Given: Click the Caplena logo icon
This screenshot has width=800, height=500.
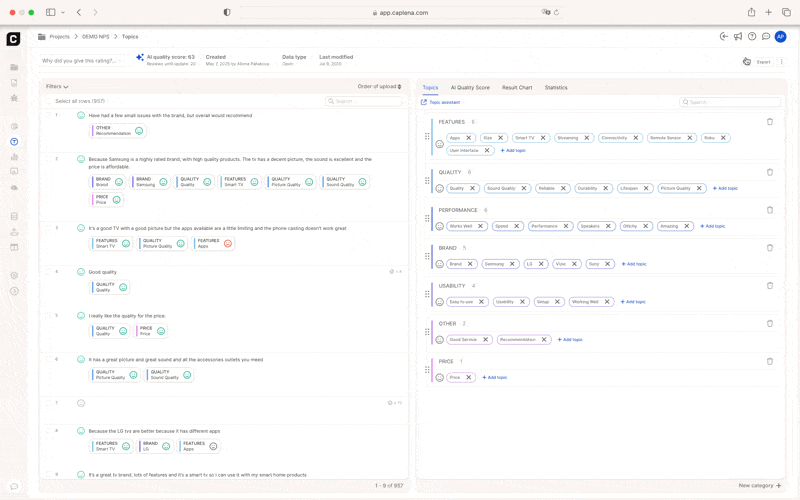Looking at the screenshot, I should 13,39.
